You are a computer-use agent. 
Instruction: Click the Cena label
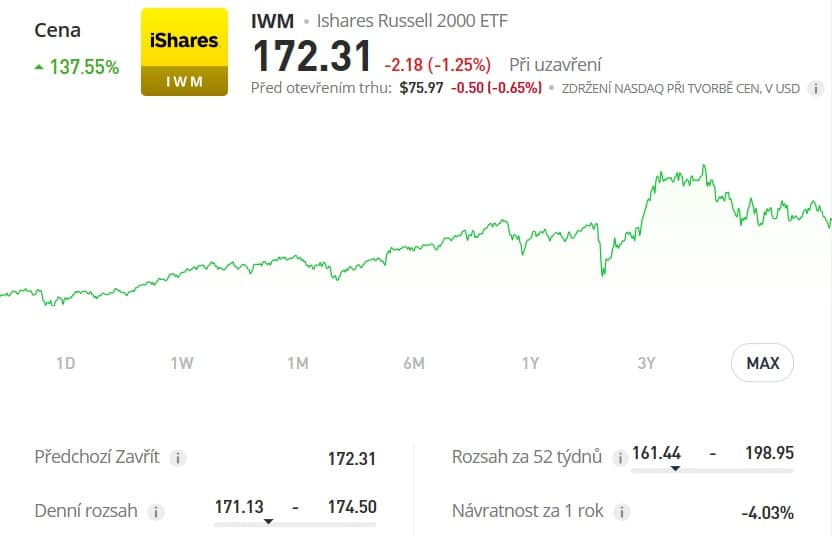click(x=57, y=30)
